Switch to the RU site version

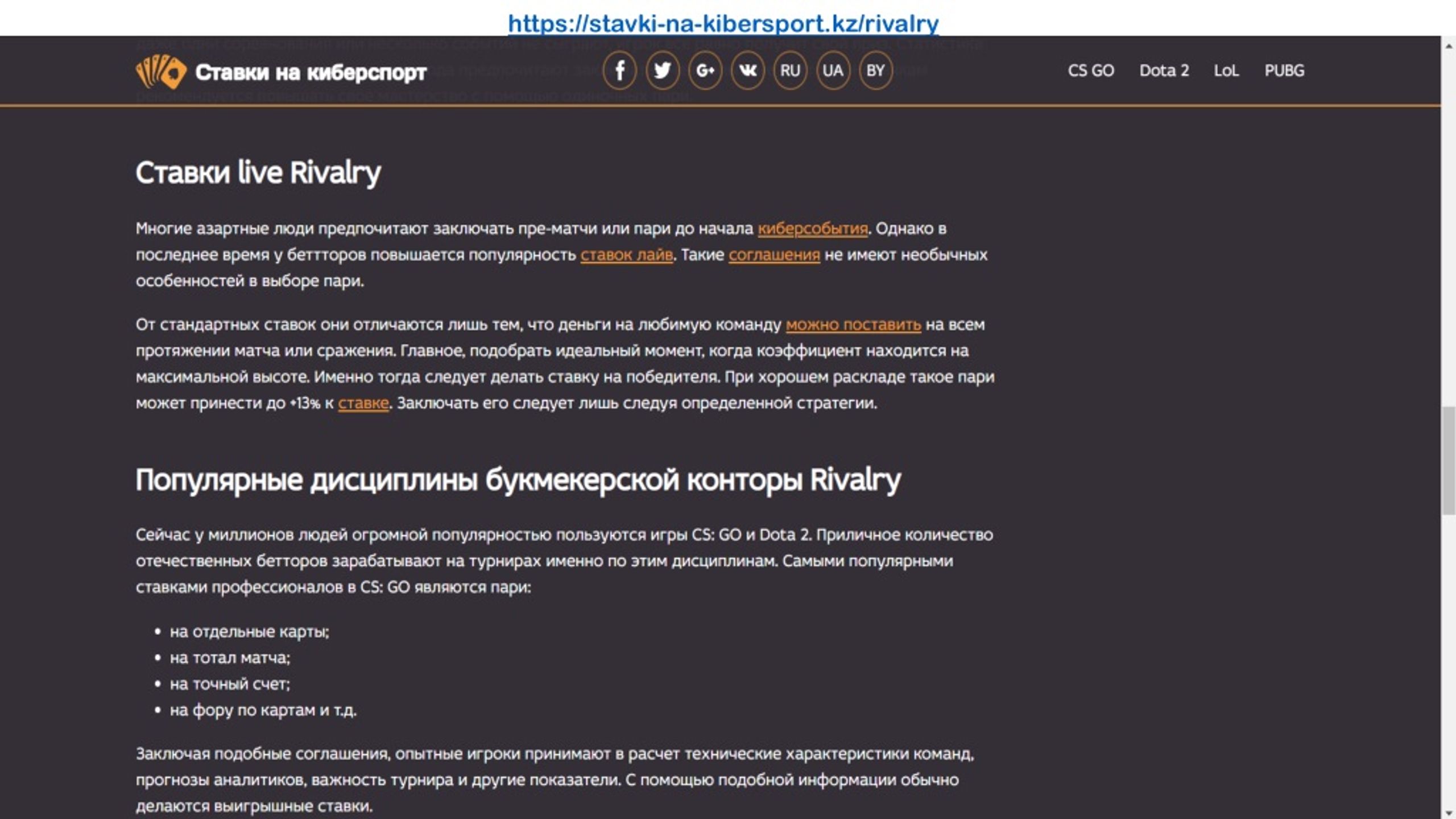click(x=790, y=71)
